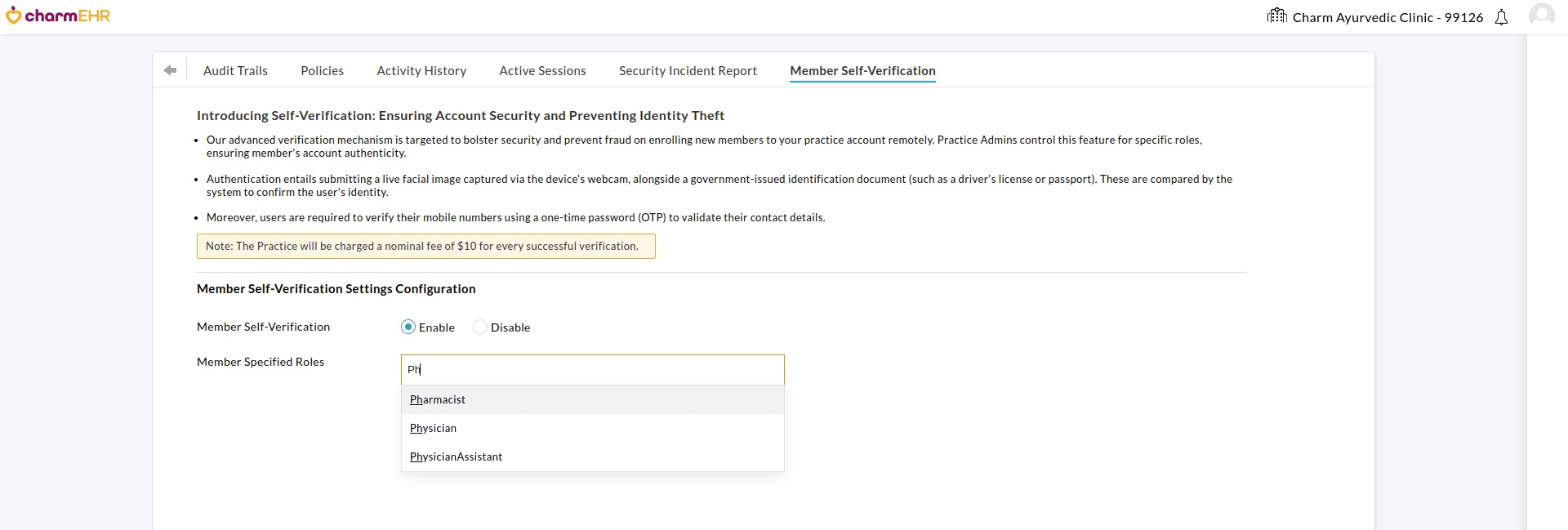Open the user profile avatar
Viewport: 1568px width, 530px height.
1541,16
